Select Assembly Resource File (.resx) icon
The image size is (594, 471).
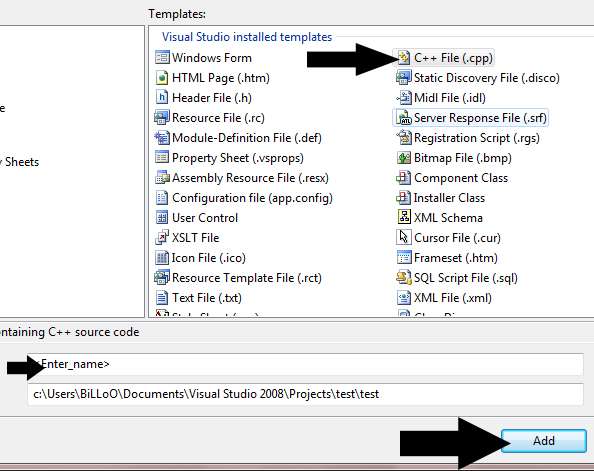pos(162,178)
